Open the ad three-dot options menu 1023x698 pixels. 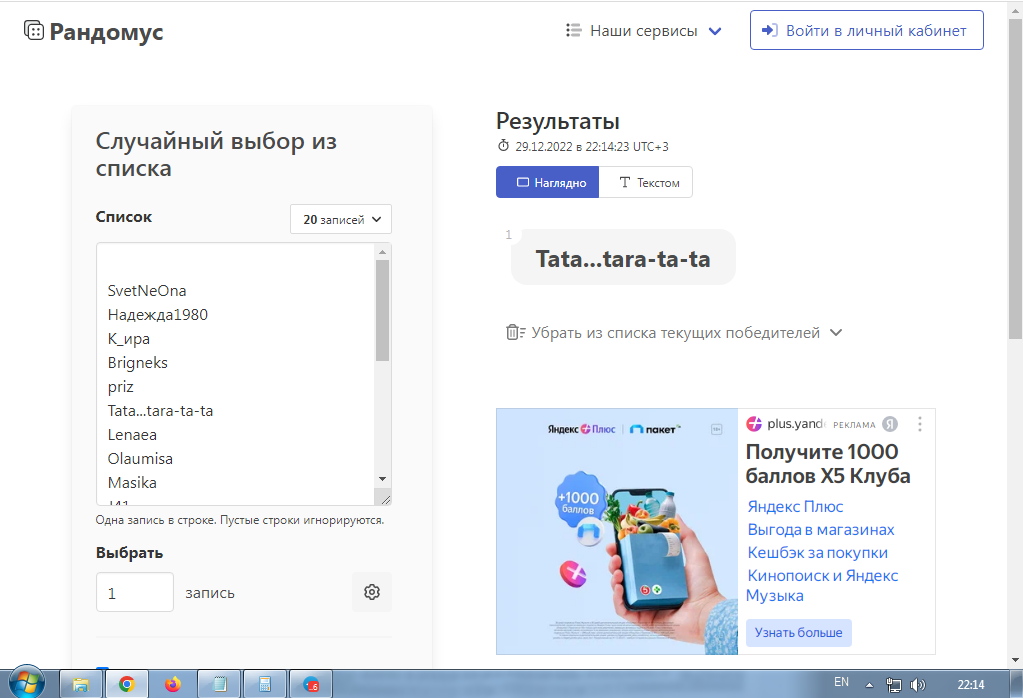pos(920,424)
